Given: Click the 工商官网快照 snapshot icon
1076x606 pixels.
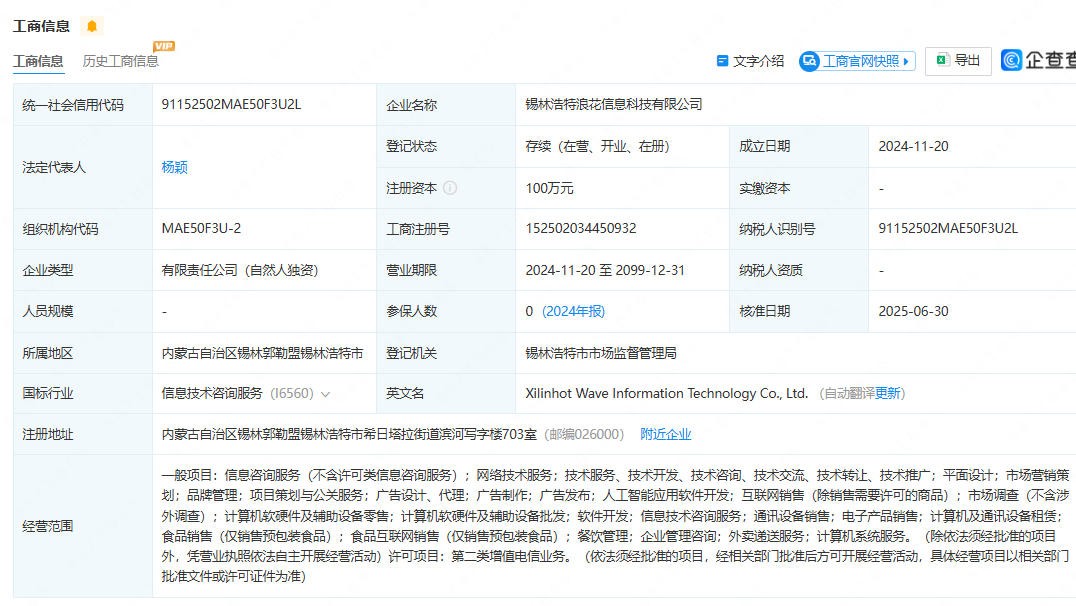Looking at the screenshot, I should 809,61.
